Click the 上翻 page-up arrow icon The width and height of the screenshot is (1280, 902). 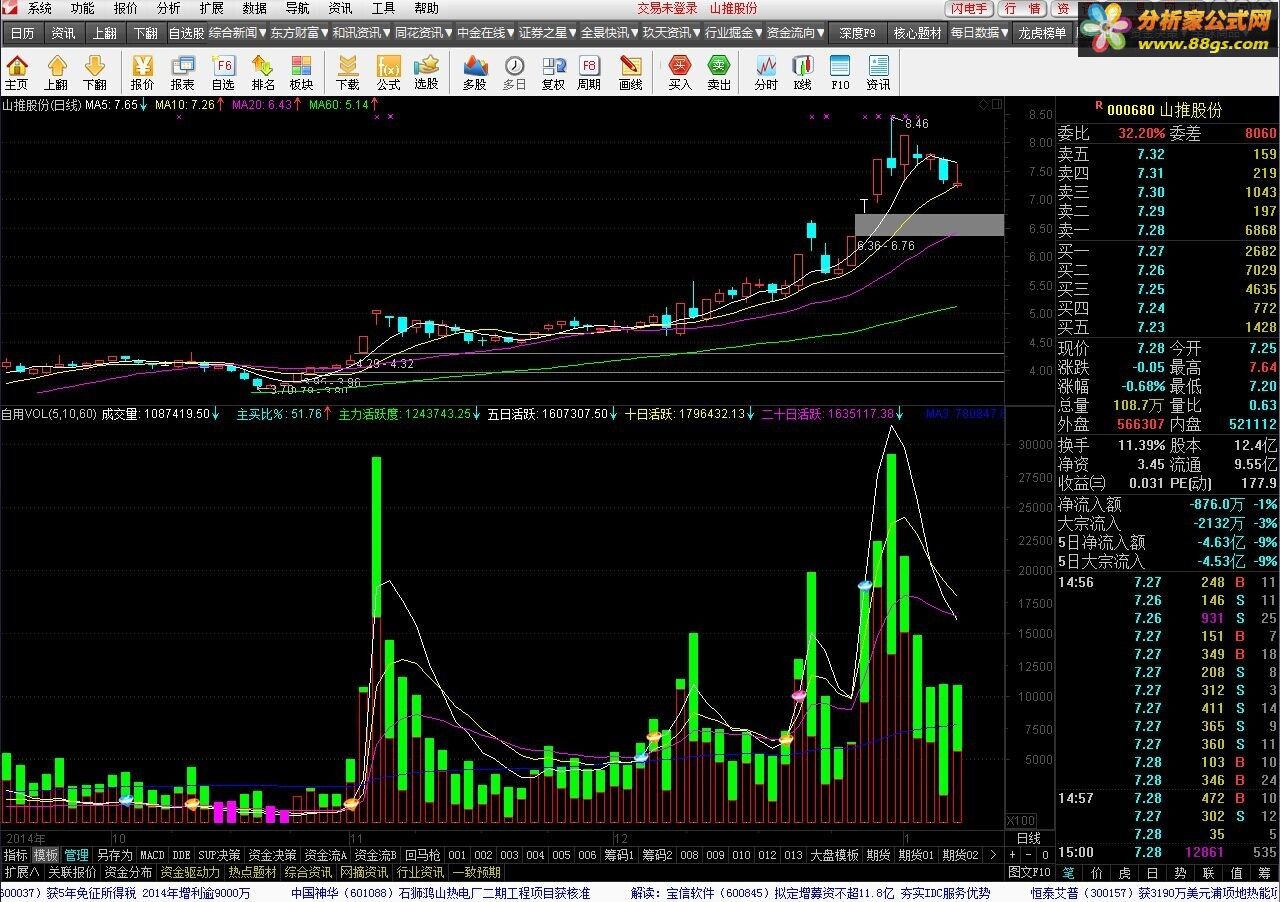point(55,73)
